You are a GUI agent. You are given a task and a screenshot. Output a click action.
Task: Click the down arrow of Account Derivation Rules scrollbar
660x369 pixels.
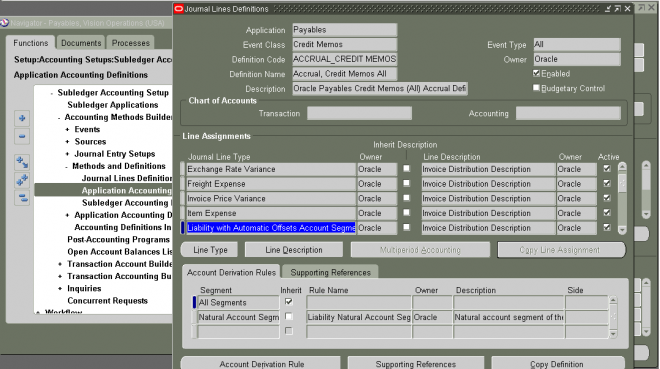[x=613, y=334]
